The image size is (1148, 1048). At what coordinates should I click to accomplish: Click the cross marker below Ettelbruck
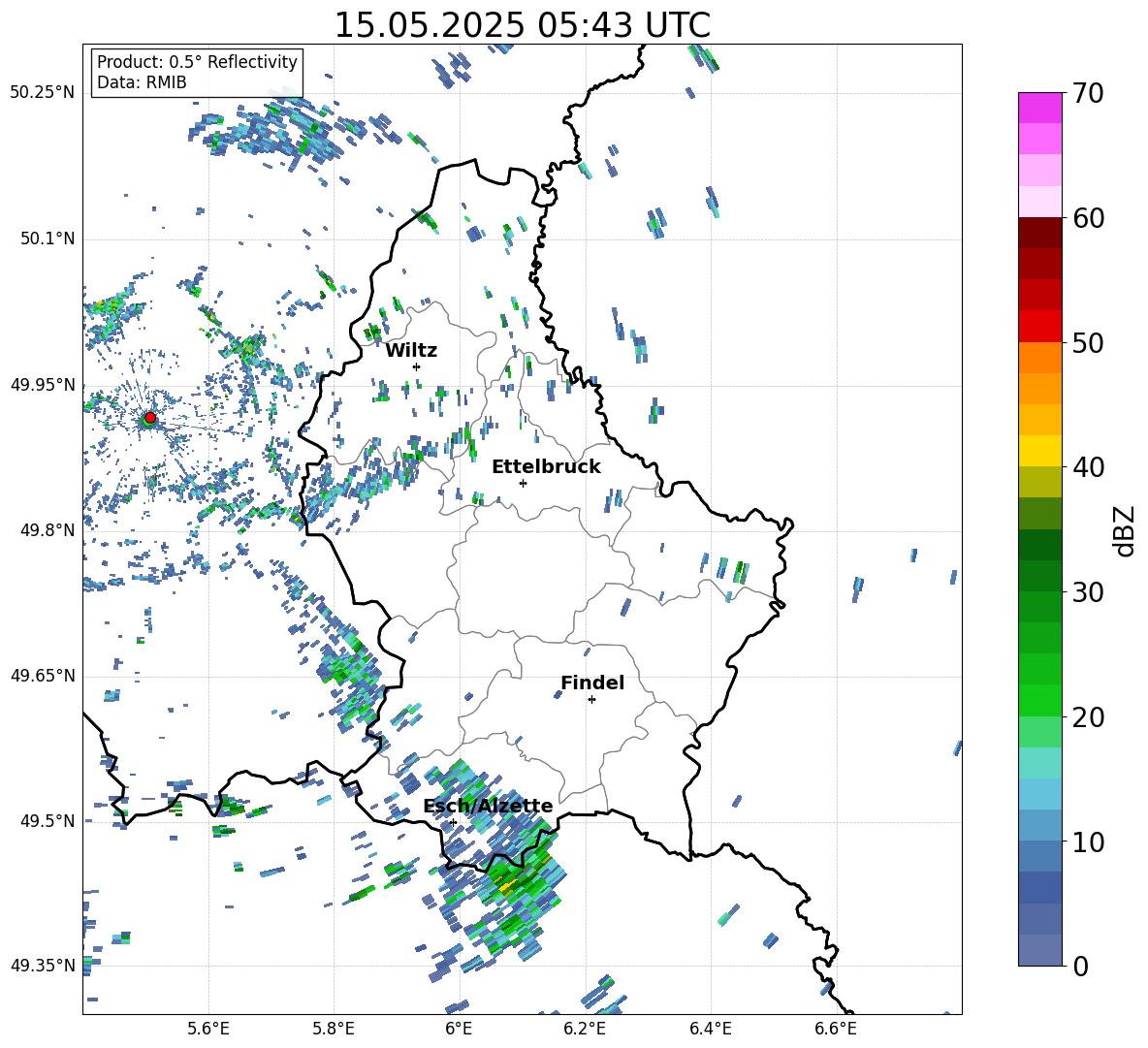coord(523,483)
